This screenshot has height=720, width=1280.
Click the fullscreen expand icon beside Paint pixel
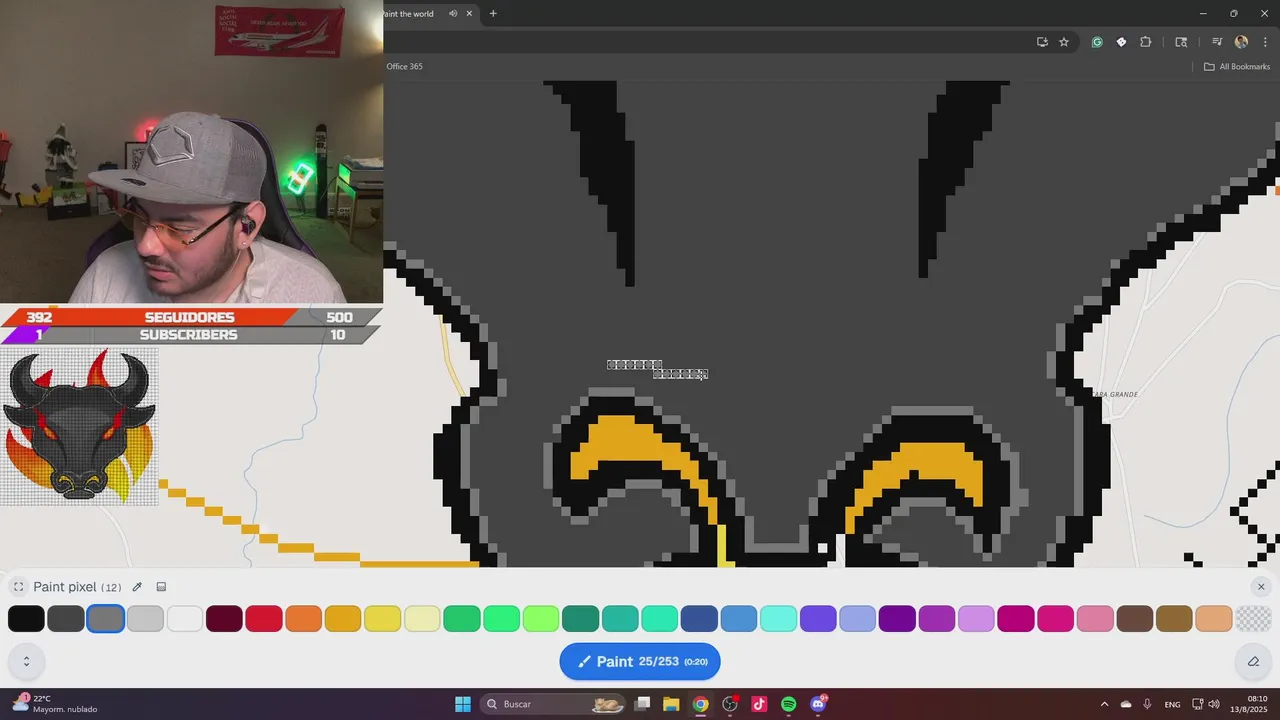point(18,587)
